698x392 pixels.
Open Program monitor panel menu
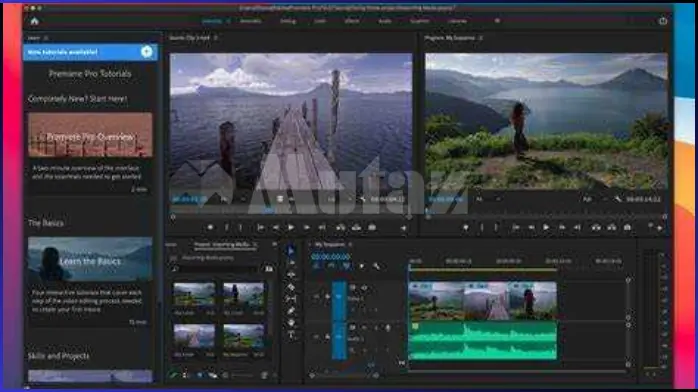[x=481, y=38]
